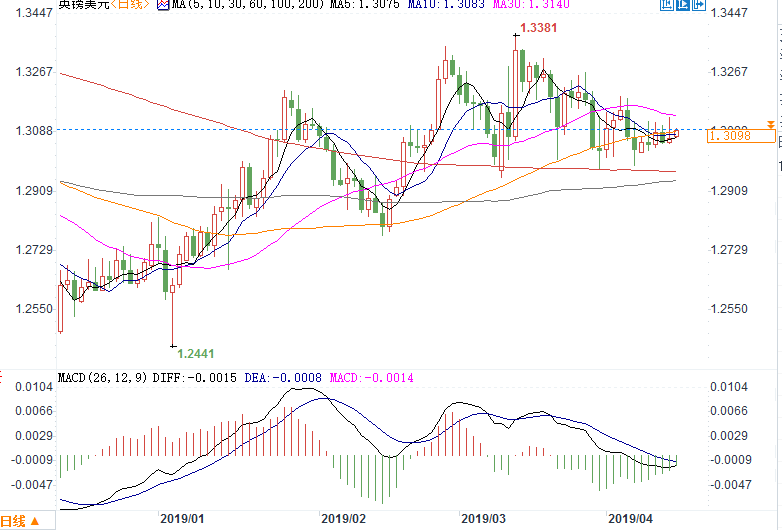Click the chart icon with solid right arrow
Screen dimensions: 782x530
pos(699,5)
